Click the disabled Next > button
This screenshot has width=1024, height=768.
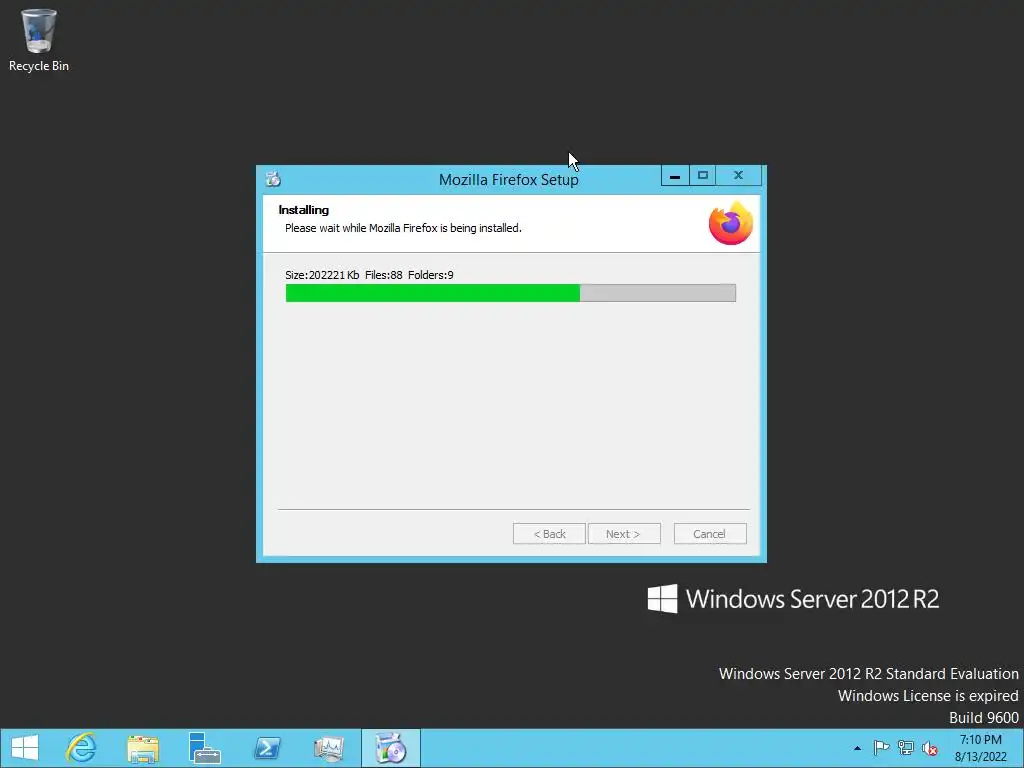click(x=624, y=534)
